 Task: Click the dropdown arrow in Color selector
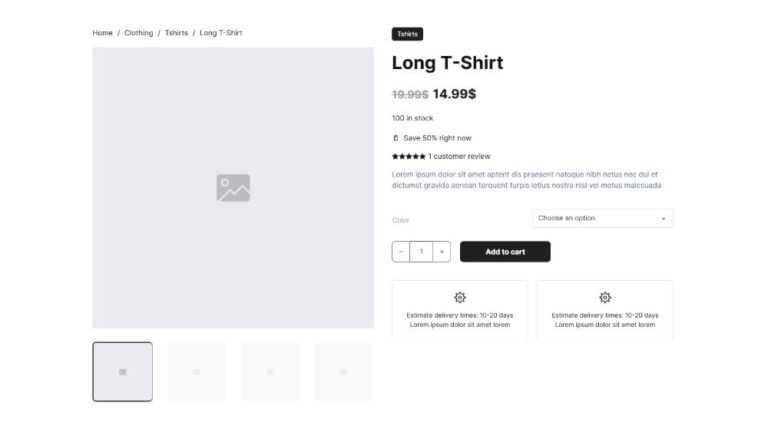coord(663,218)
